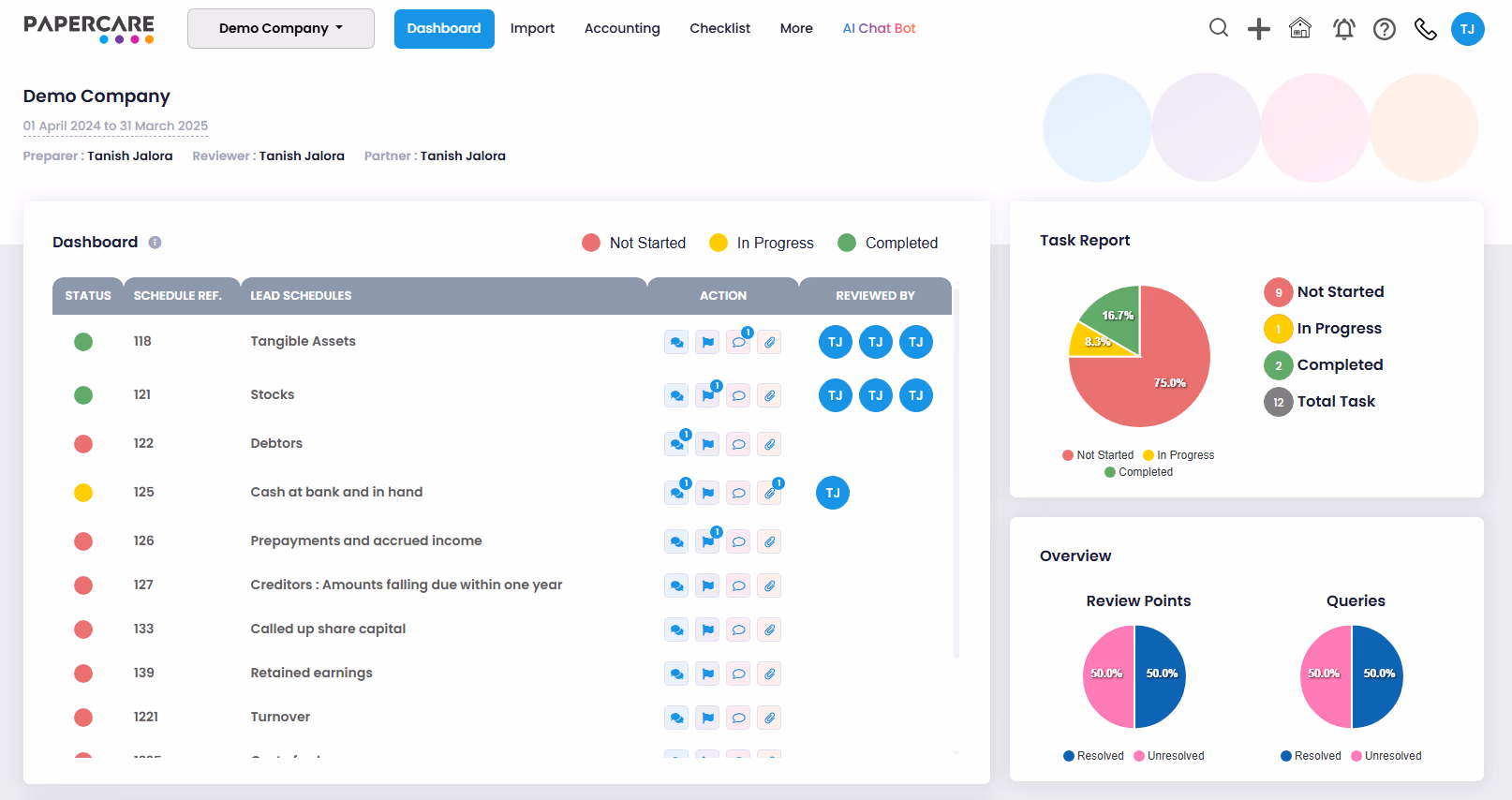The height and width of the screenshot is (800, 1512).
Task: Switch to the Import tab
Action: 532,28
